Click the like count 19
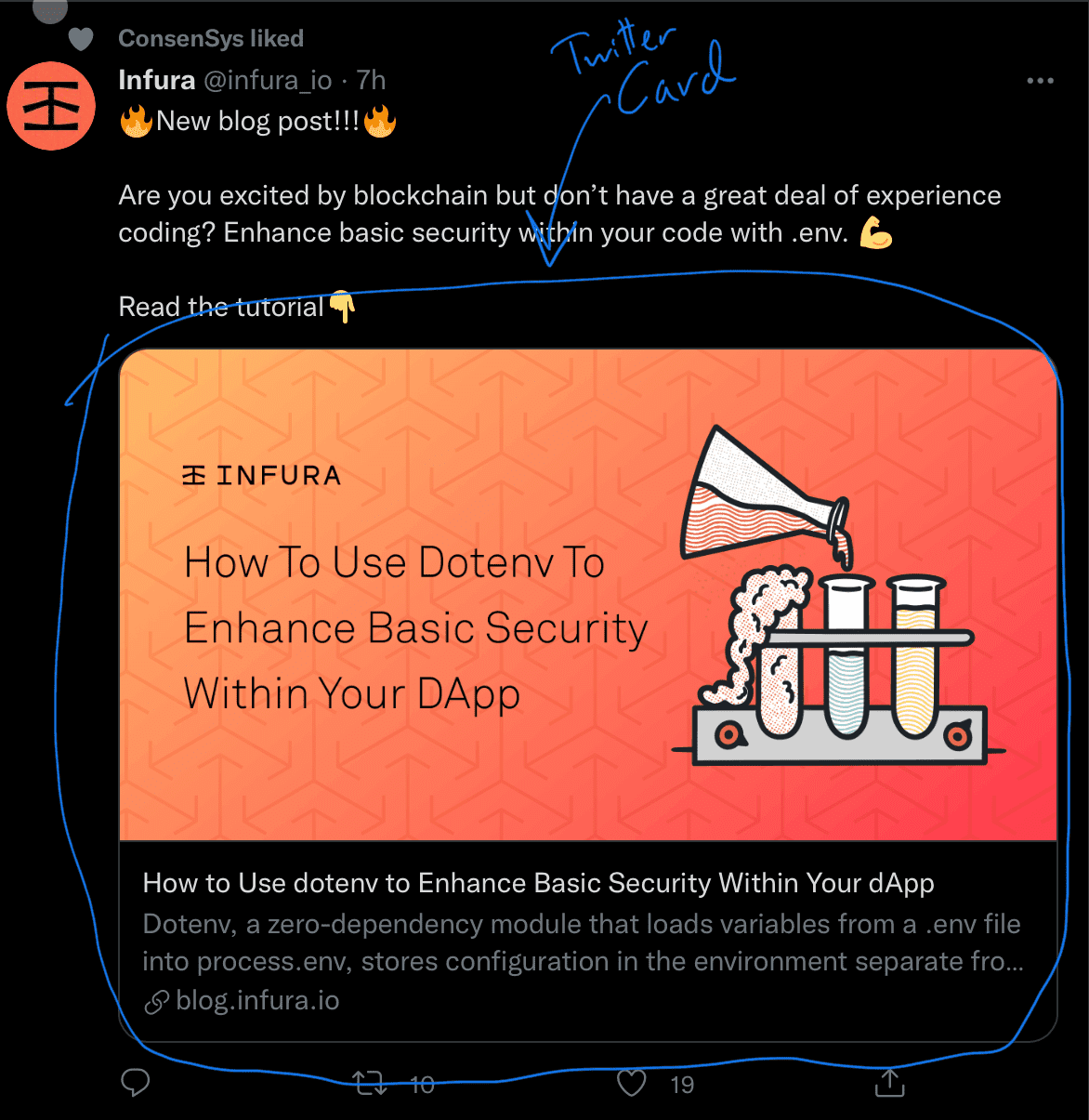 [x=682, y=1085]
